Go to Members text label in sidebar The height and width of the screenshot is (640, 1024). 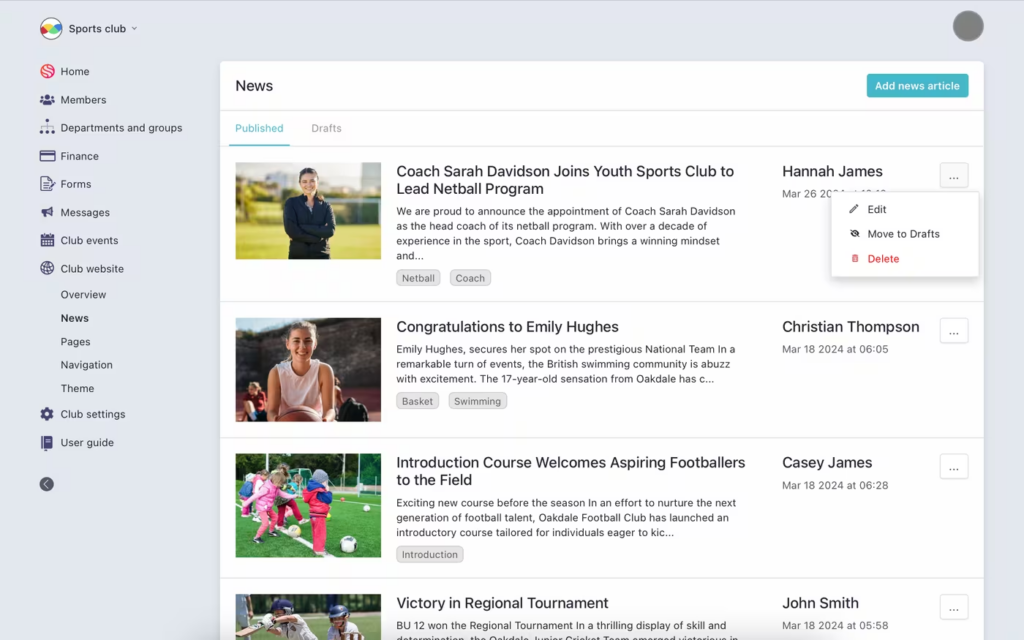84,100
